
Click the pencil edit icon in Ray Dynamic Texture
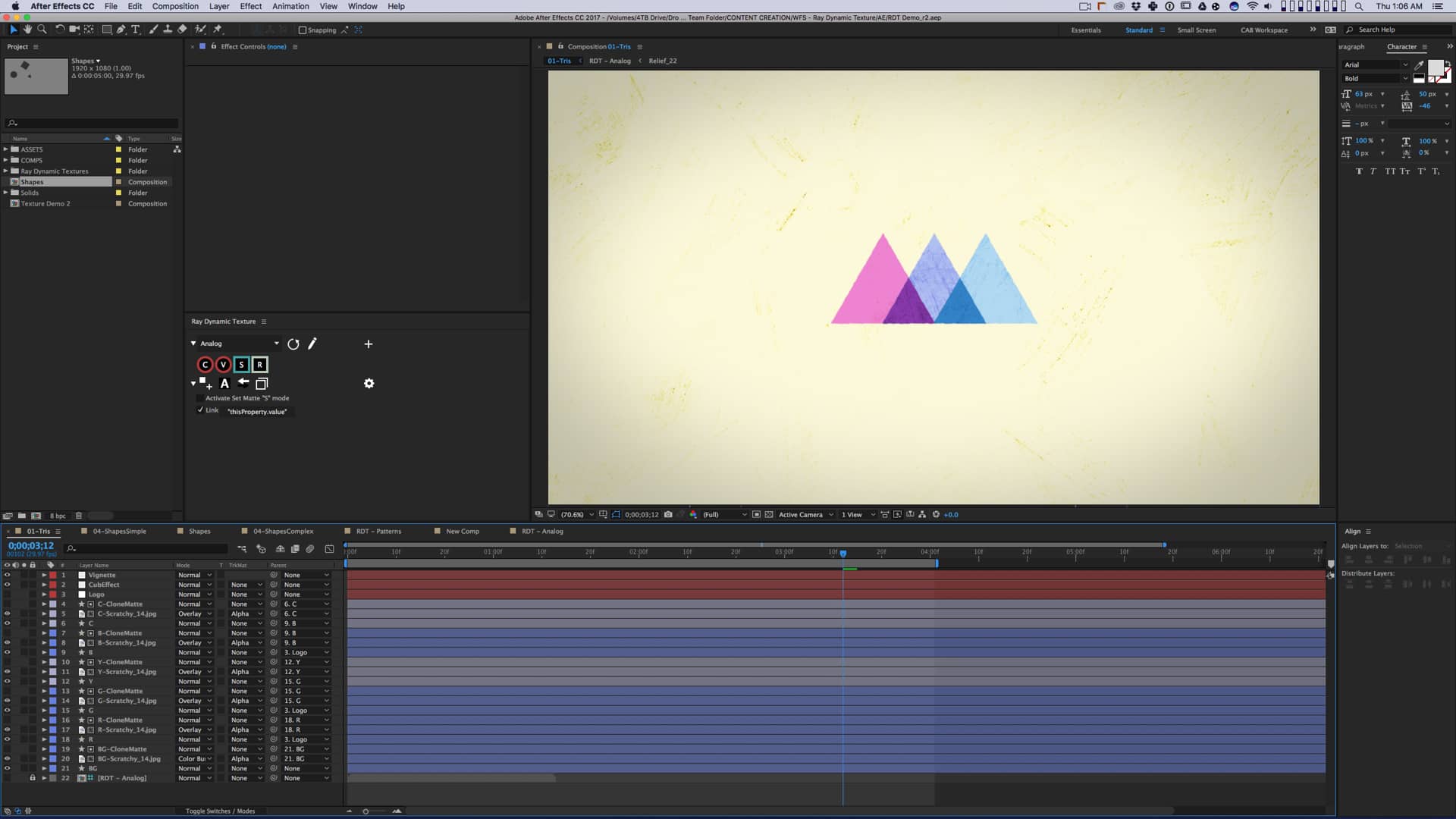pyautogui.click(x=312, y=344)
